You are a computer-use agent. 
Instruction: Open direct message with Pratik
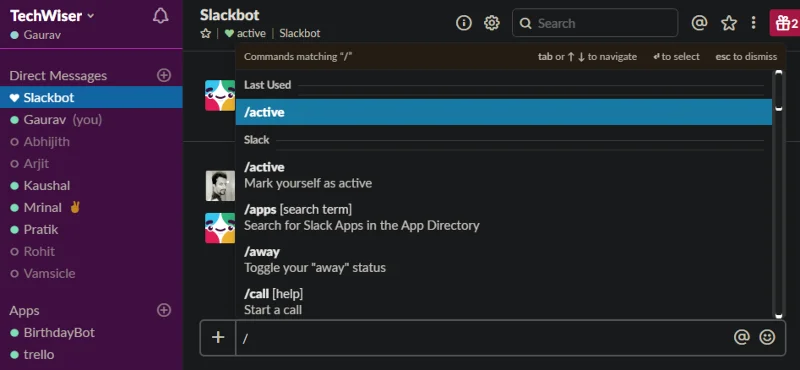pyautogui.click(x=91, y=230)
